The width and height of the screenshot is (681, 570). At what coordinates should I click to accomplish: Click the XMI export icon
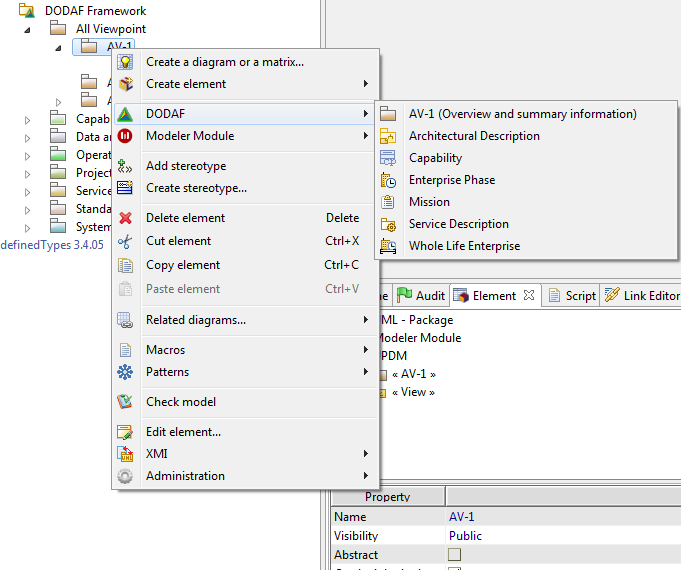(x=125, y=454)
